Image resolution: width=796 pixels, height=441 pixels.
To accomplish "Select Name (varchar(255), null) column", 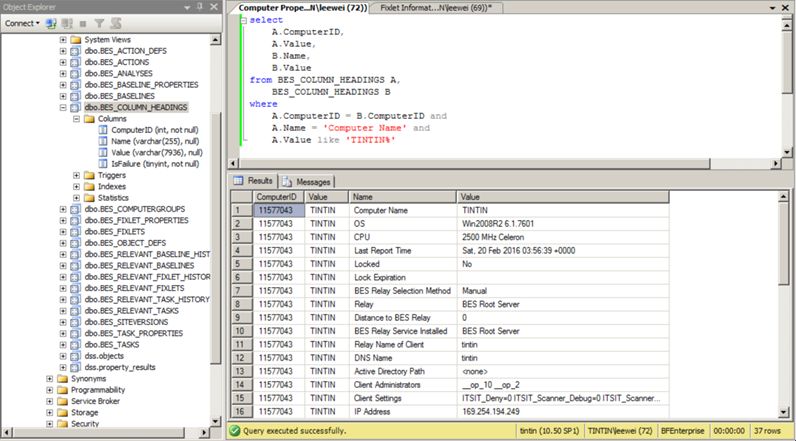I will 155,141.
